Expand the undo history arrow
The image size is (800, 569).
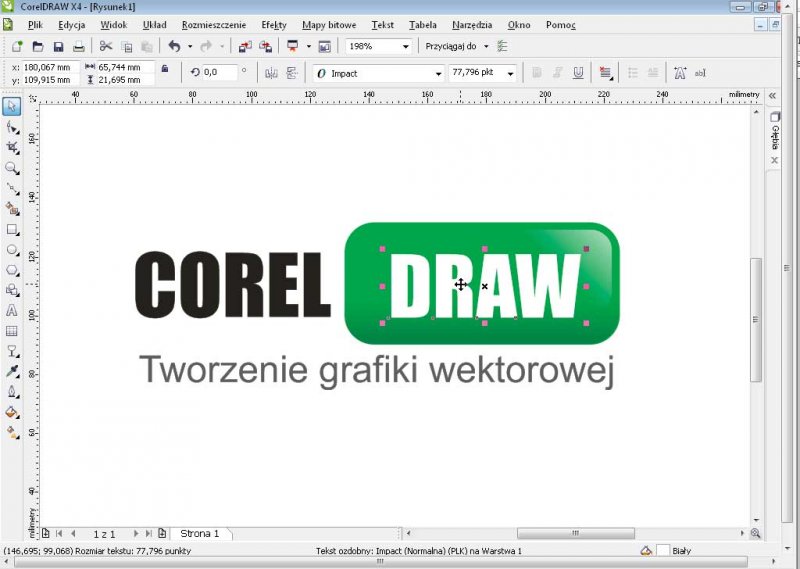[x=190, y=46]
